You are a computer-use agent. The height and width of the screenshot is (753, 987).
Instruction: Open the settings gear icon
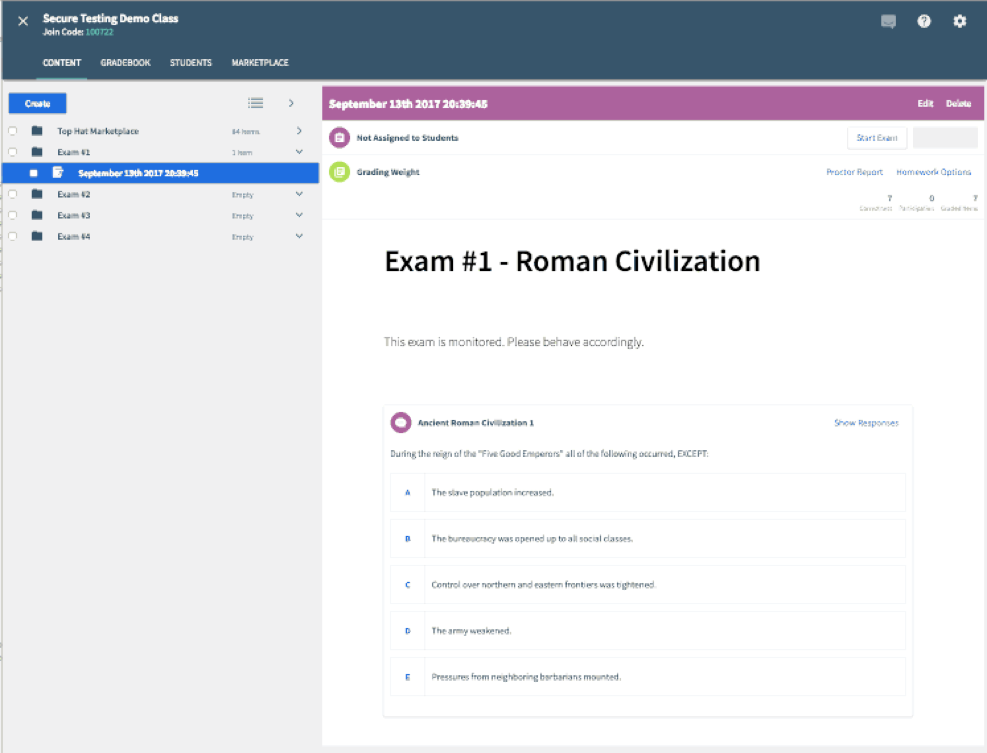(959, 21)
